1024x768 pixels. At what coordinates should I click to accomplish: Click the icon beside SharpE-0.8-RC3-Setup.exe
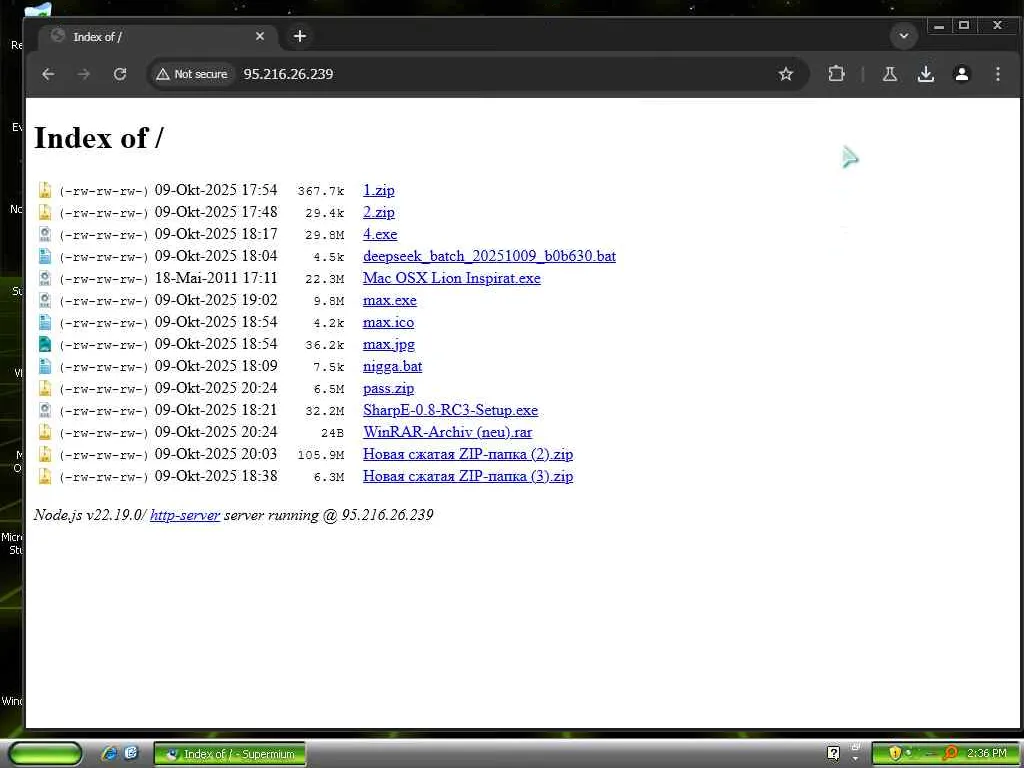[44, 410]
